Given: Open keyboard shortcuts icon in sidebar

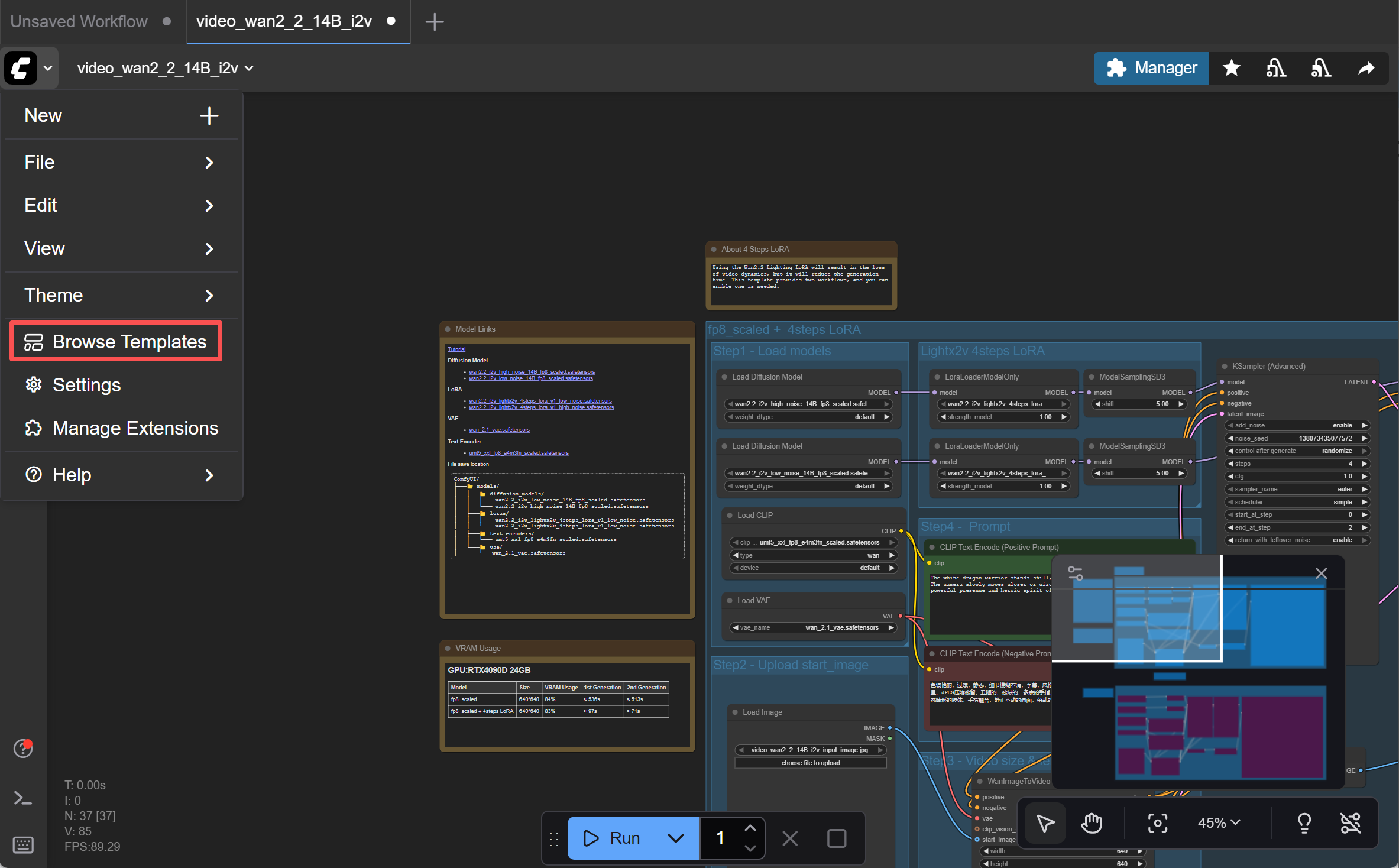Looking at the screenshot, I should pyautogui.click(x=23, y=844).
